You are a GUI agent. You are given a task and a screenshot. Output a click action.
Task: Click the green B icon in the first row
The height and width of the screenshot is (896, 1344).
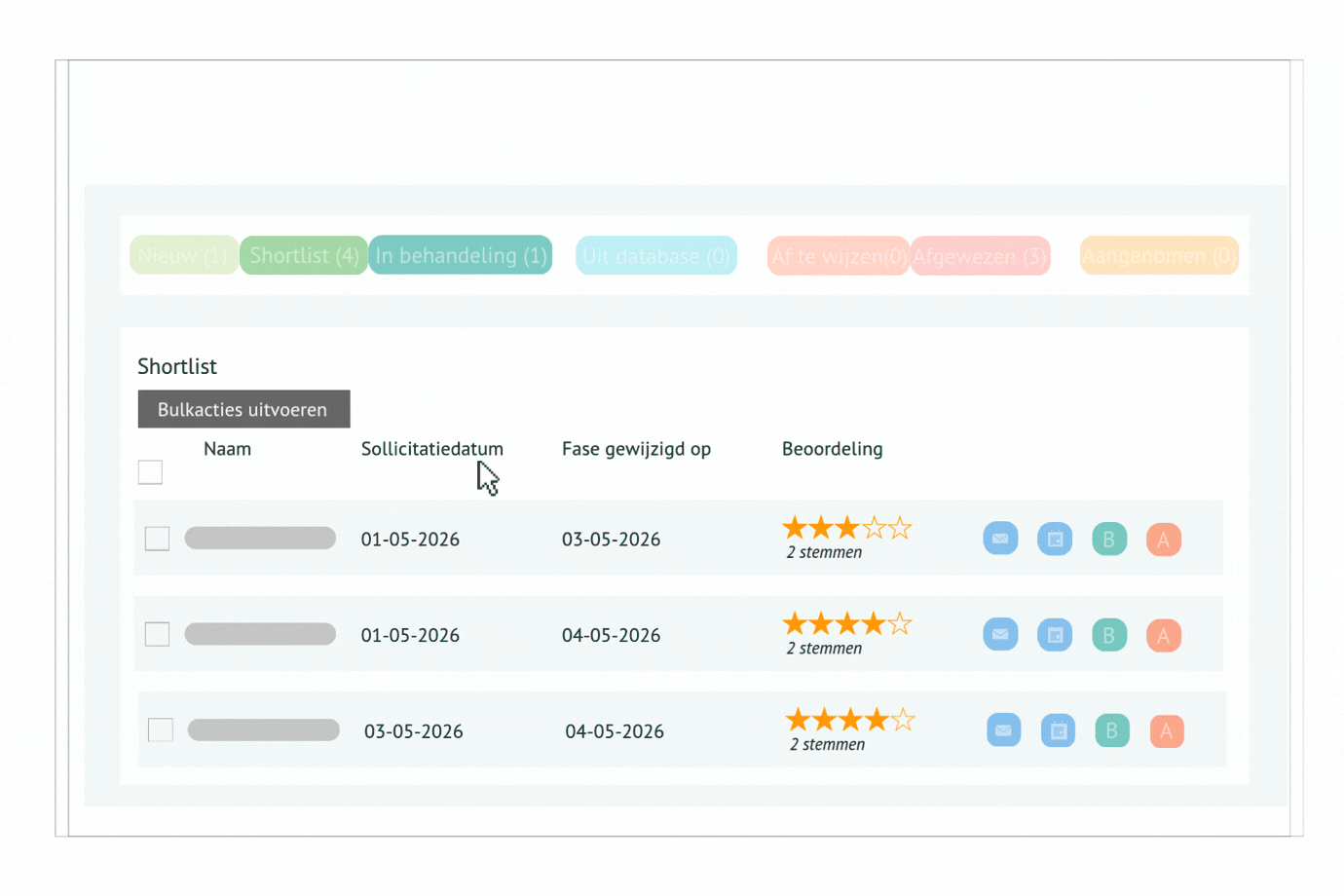tap(1109, 539)
